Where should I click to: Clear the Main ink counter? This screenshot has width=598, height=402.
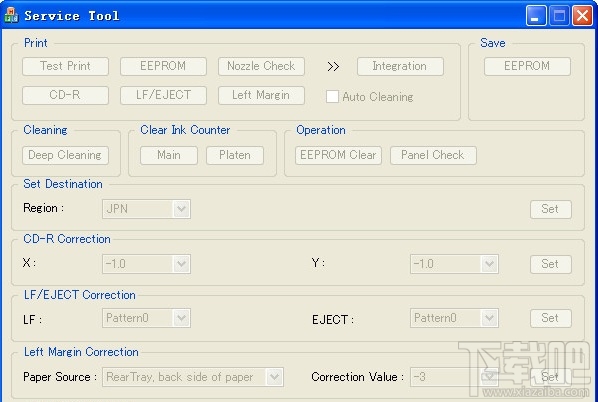(169, 155)
